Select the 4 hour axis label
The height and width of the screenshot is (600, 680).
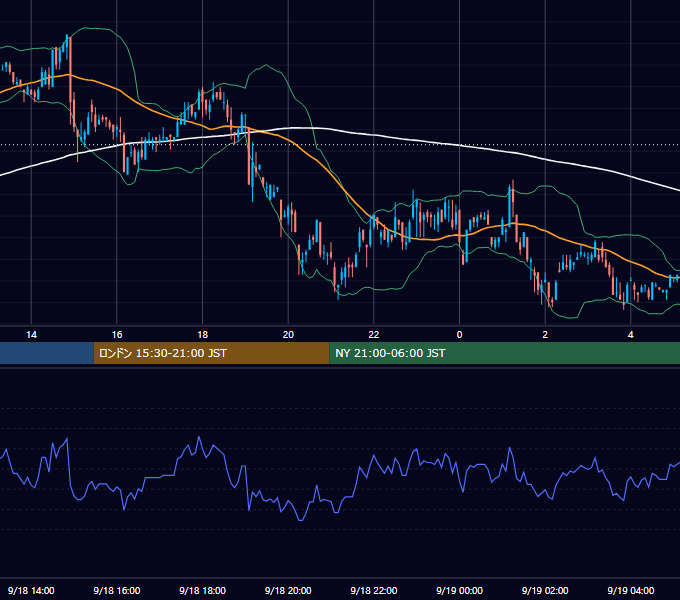coord(631,335)
